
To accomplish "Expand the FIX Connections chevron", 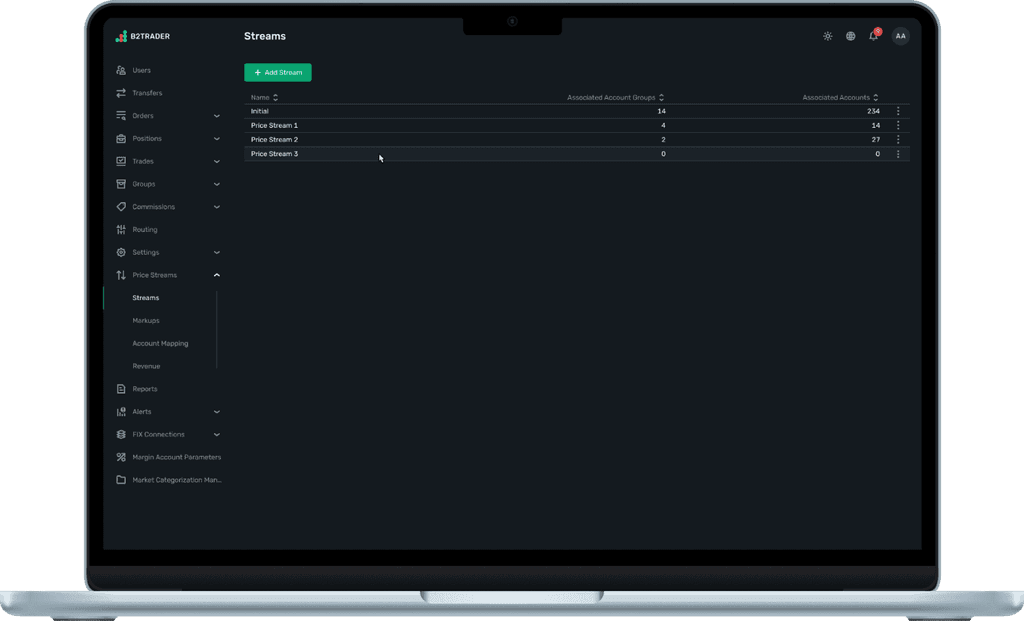I will (x=217, y=434).
